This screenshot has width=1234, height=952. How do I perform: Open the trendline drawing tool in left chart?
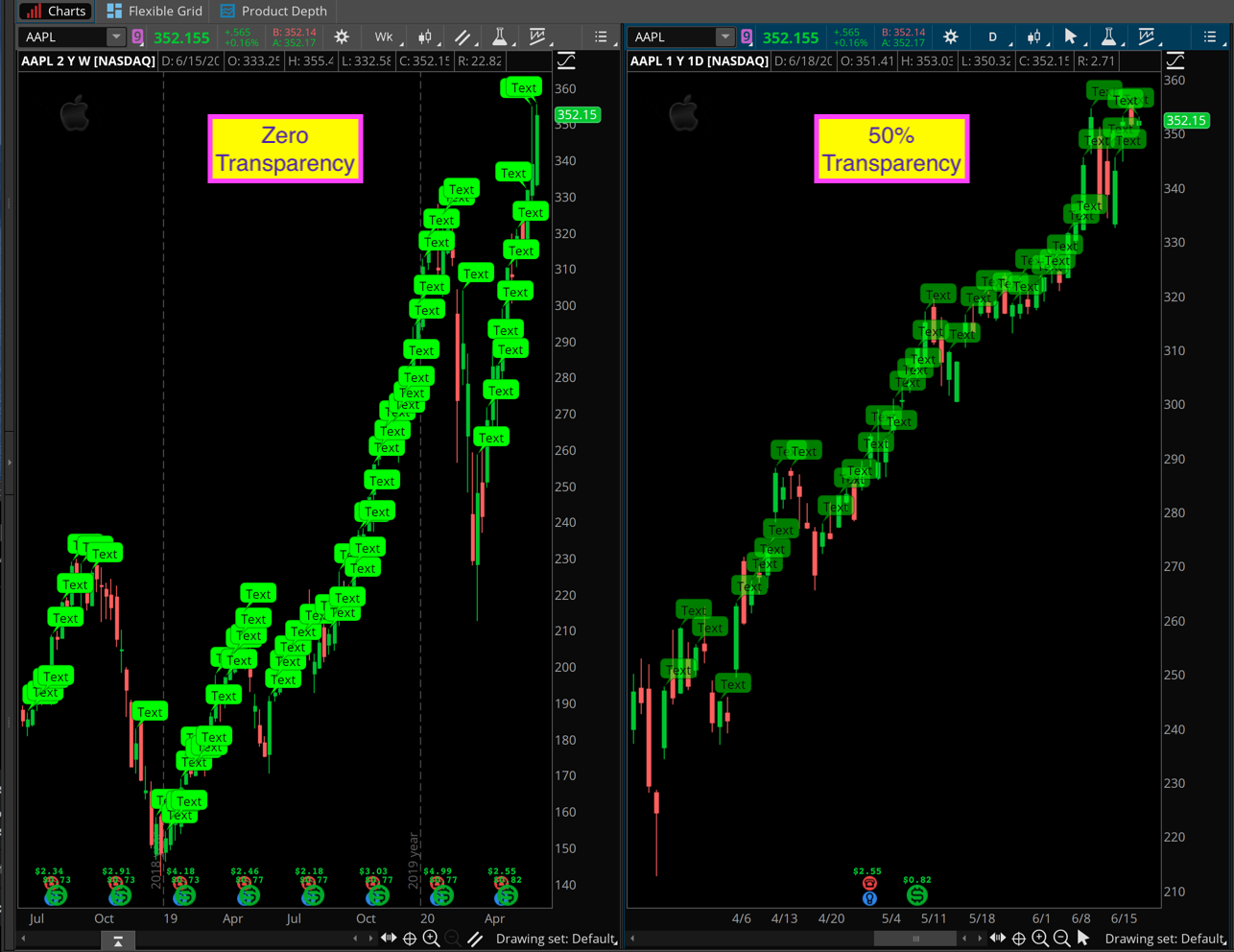tap(463, 37)
